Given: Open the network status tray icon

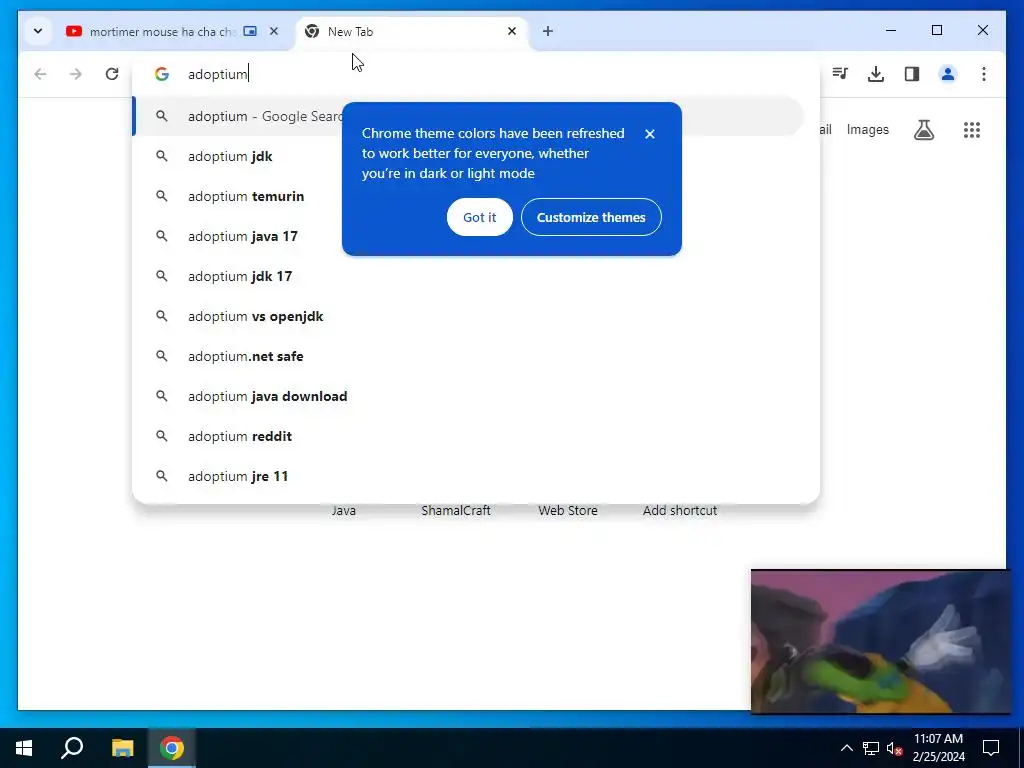Looking at the screenshot, I should [871, 748].
